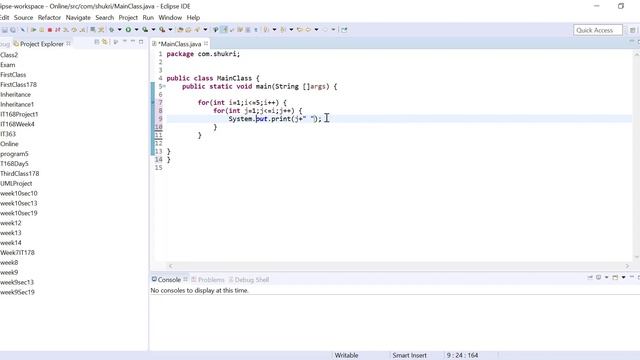Collapse all in Project Explorer
This screenshot has width=640, height=360.
click(x=97, y=42)
